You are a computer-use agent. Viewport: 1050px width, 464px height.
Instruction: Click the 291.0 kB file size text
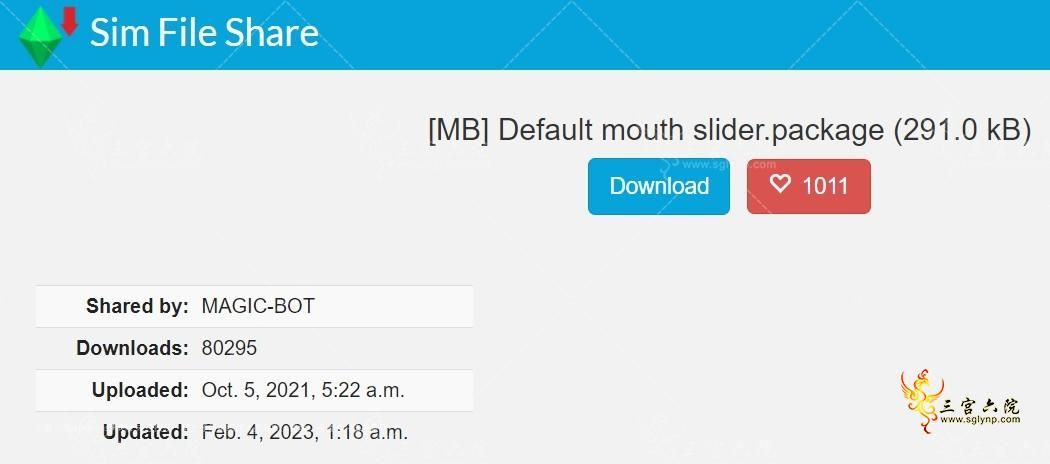point(962,131)
